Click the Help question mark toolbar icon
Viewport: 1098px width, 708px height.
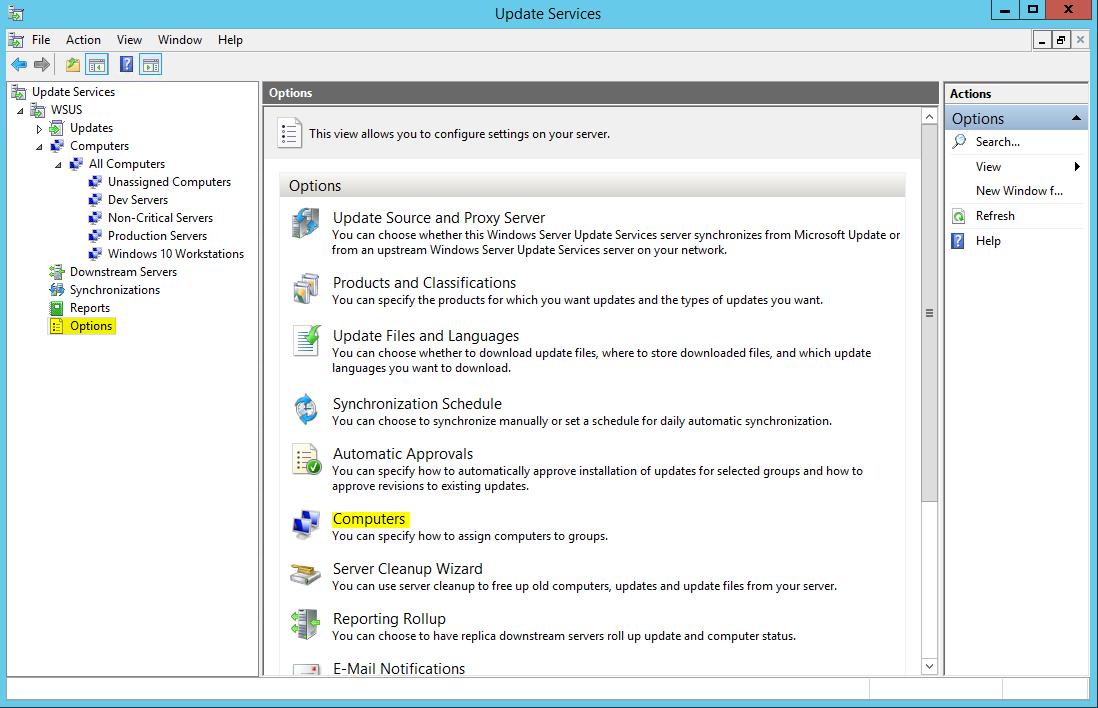point(125,63)
